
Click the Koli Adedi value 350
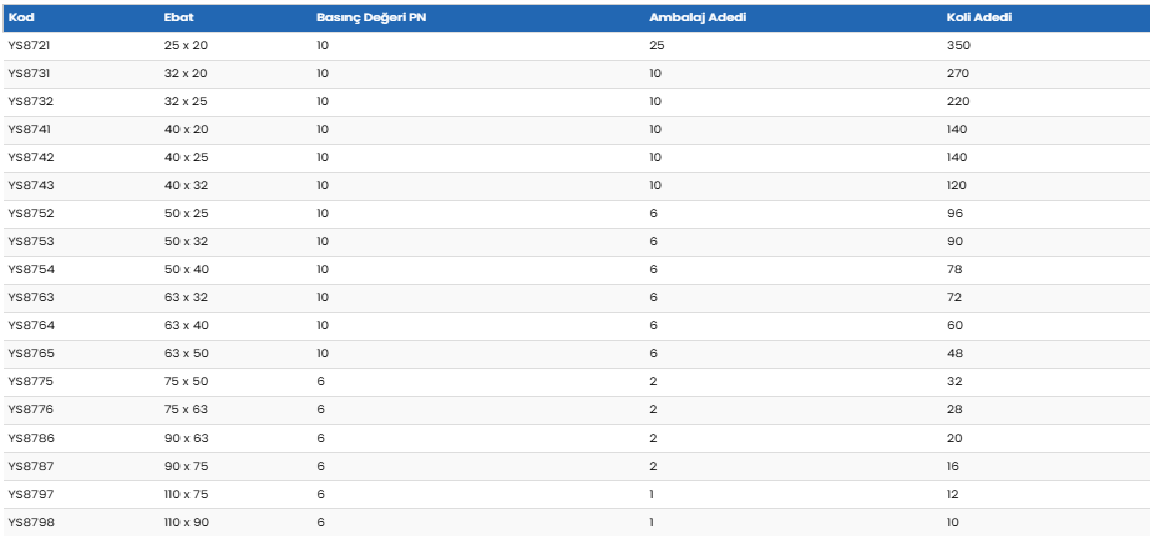tap(958, 45)
